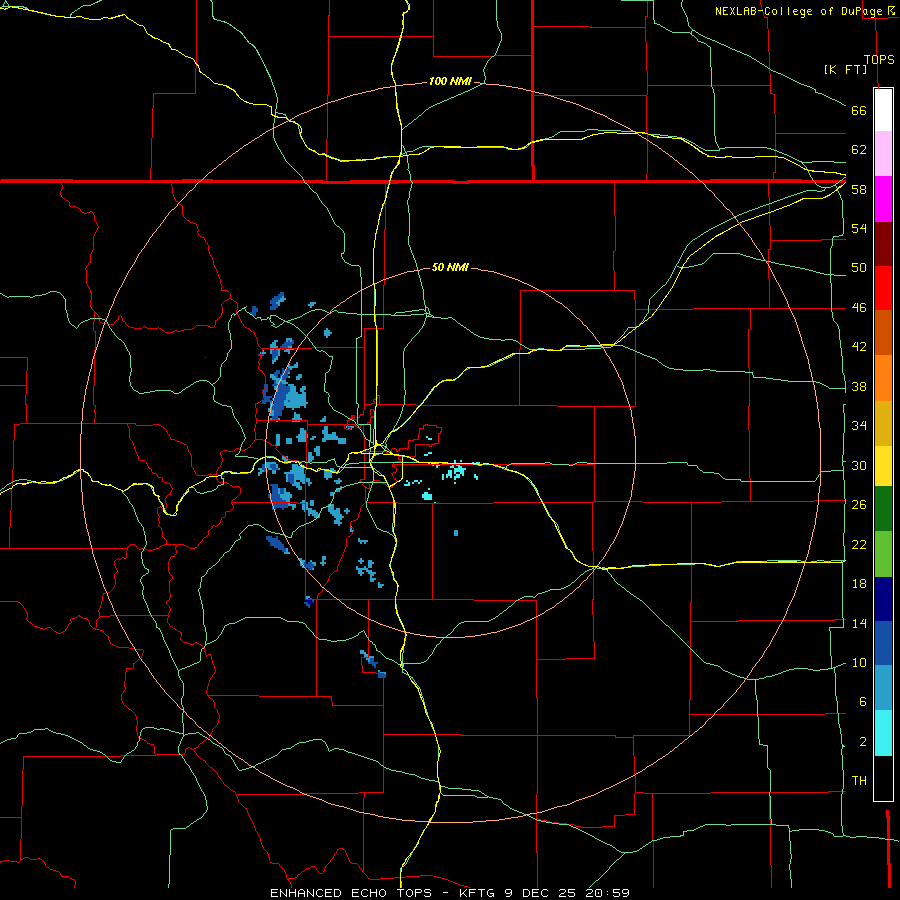Click the '34' scale value
Screen dimensions: 900x900
[x=859, y=426]
